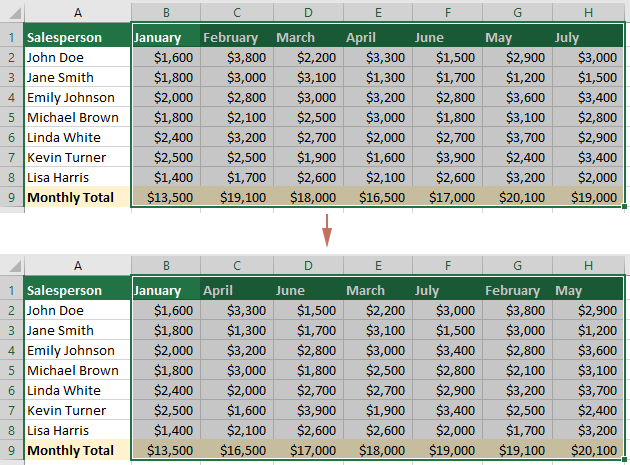Click the fill handle of top table selection
Screen dimensions: 630x465
click(x=624, y=207)
